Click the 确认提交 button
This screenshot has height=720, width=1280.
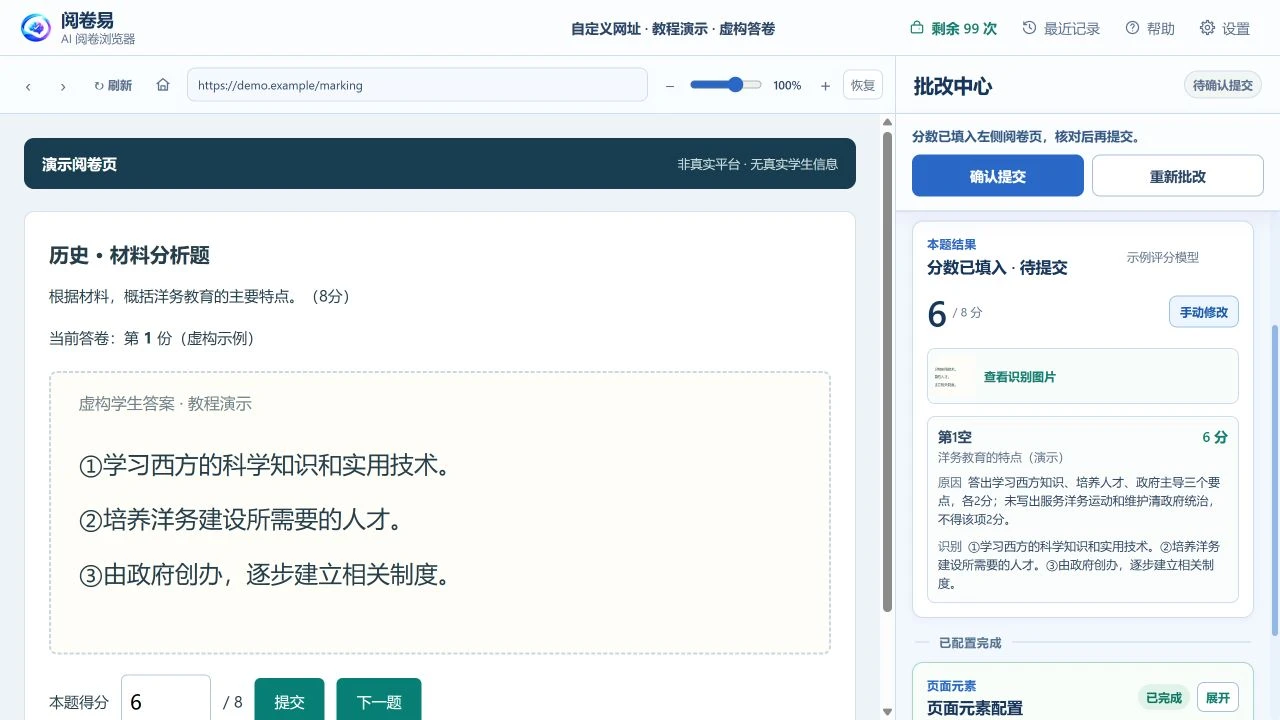(x=998, y=176)
